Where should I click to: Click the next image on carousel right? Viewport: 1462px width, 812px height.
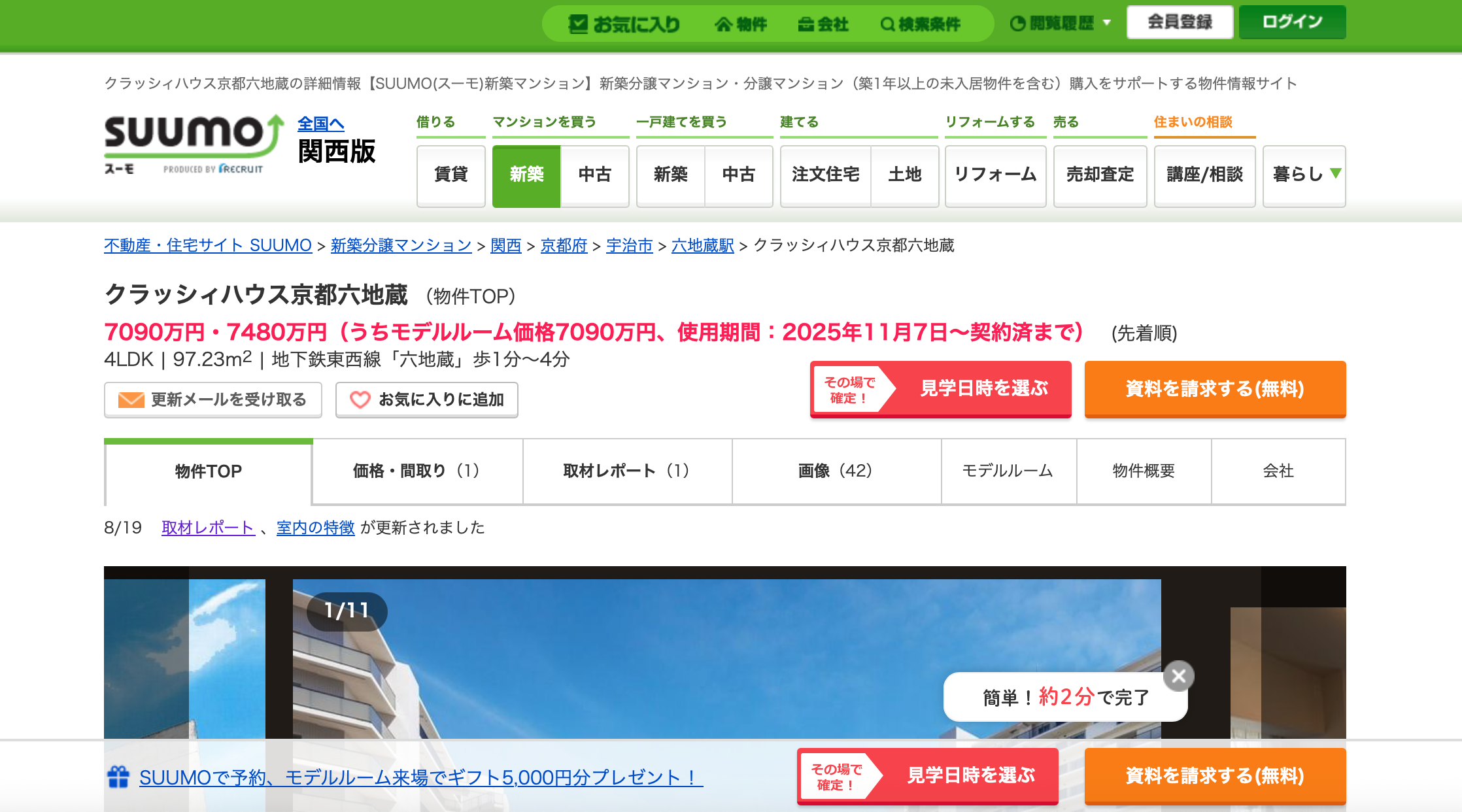(x=1288, y=673)
